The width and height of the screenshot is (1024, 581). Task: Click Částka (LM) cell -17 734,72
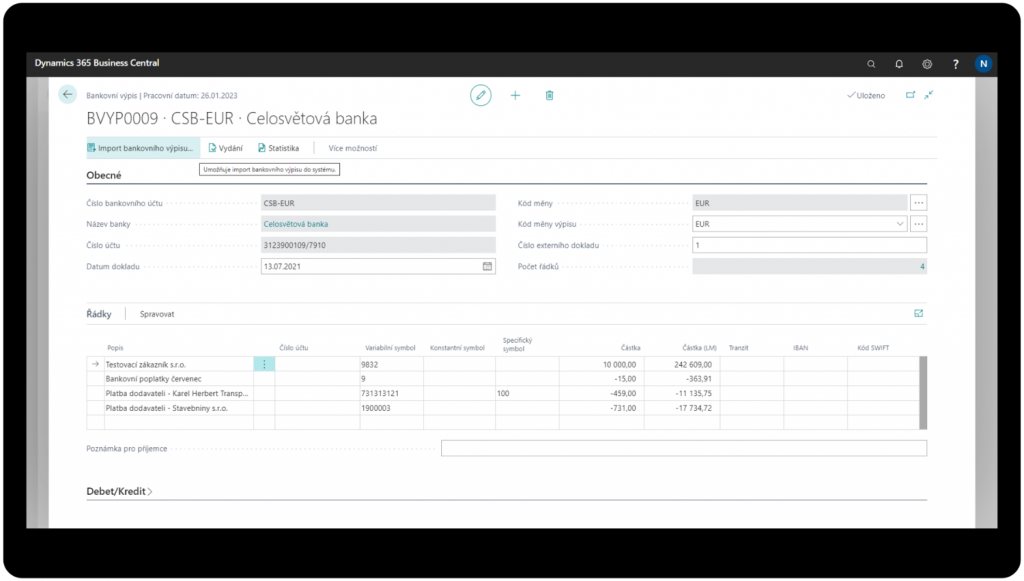pyautogui.click(x=682, y=408)
